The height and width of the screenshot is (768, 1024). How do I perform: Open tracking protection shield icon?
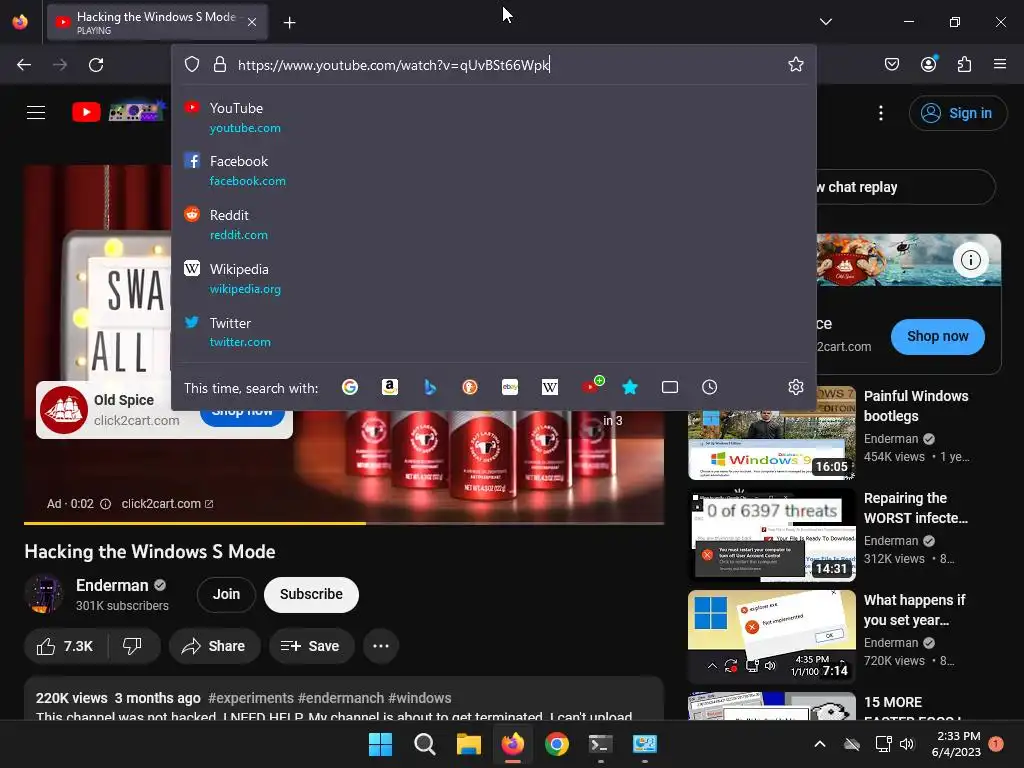[x=191, y=64]
